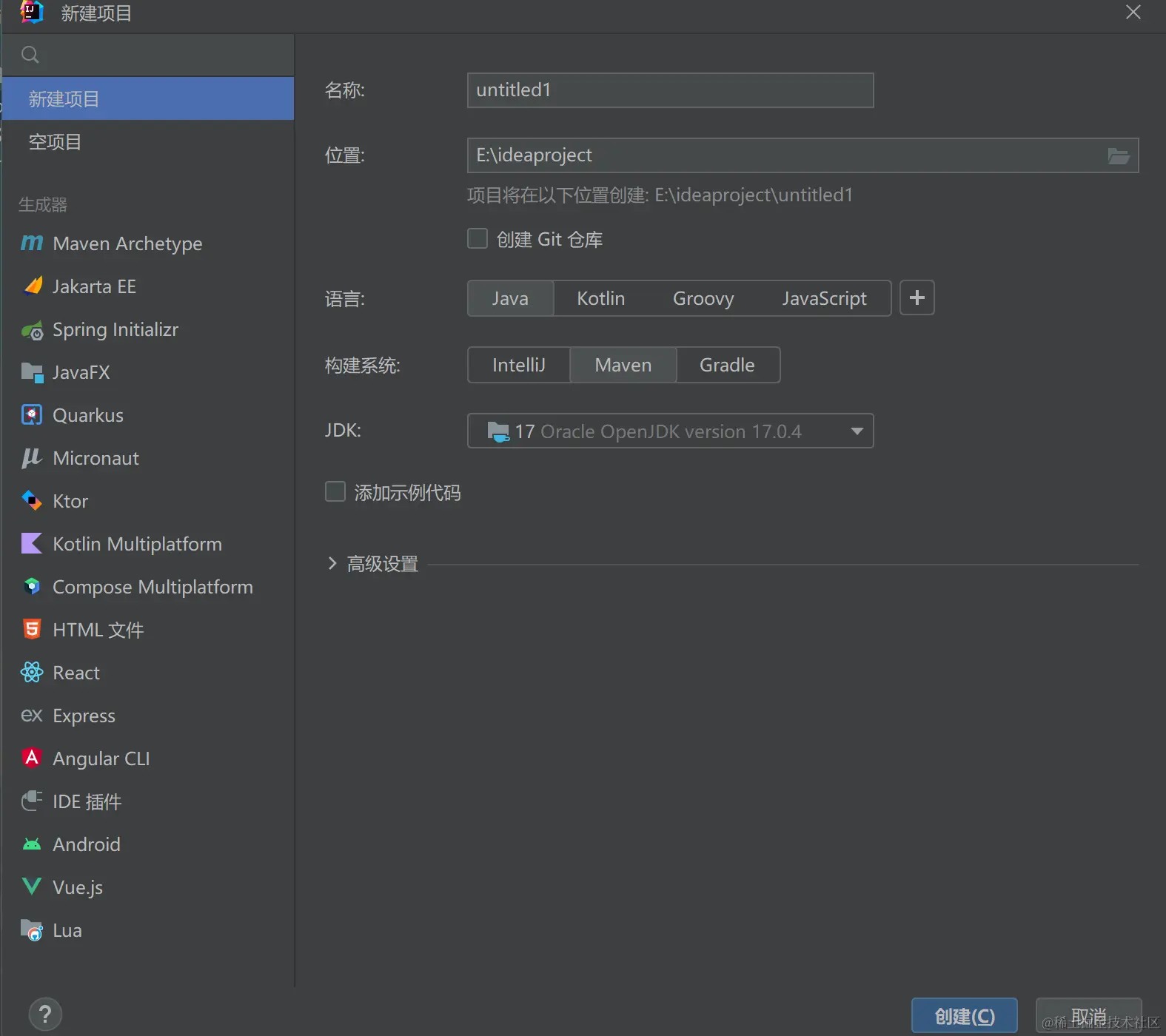Click the 名称 field containing untitled1

(x=671, y=90)
